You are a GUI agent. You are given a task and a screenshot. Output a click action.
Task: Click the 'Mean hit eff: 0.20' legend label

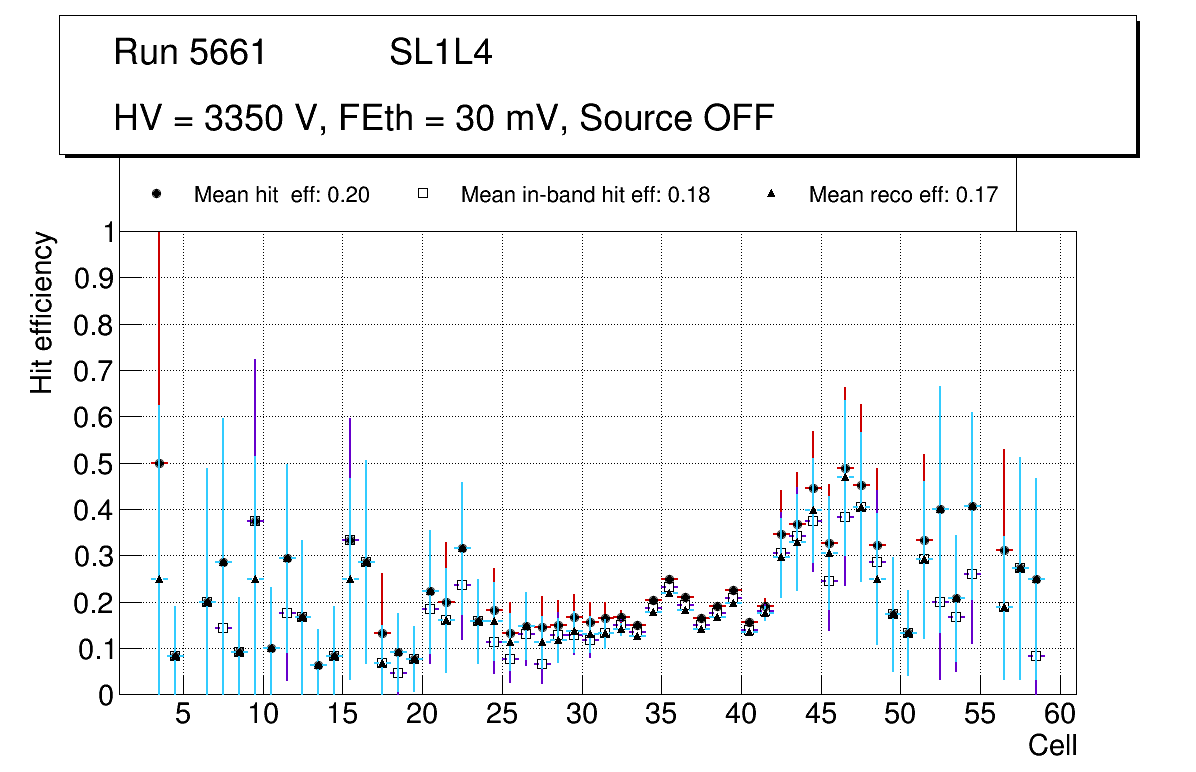click(281, 195)
